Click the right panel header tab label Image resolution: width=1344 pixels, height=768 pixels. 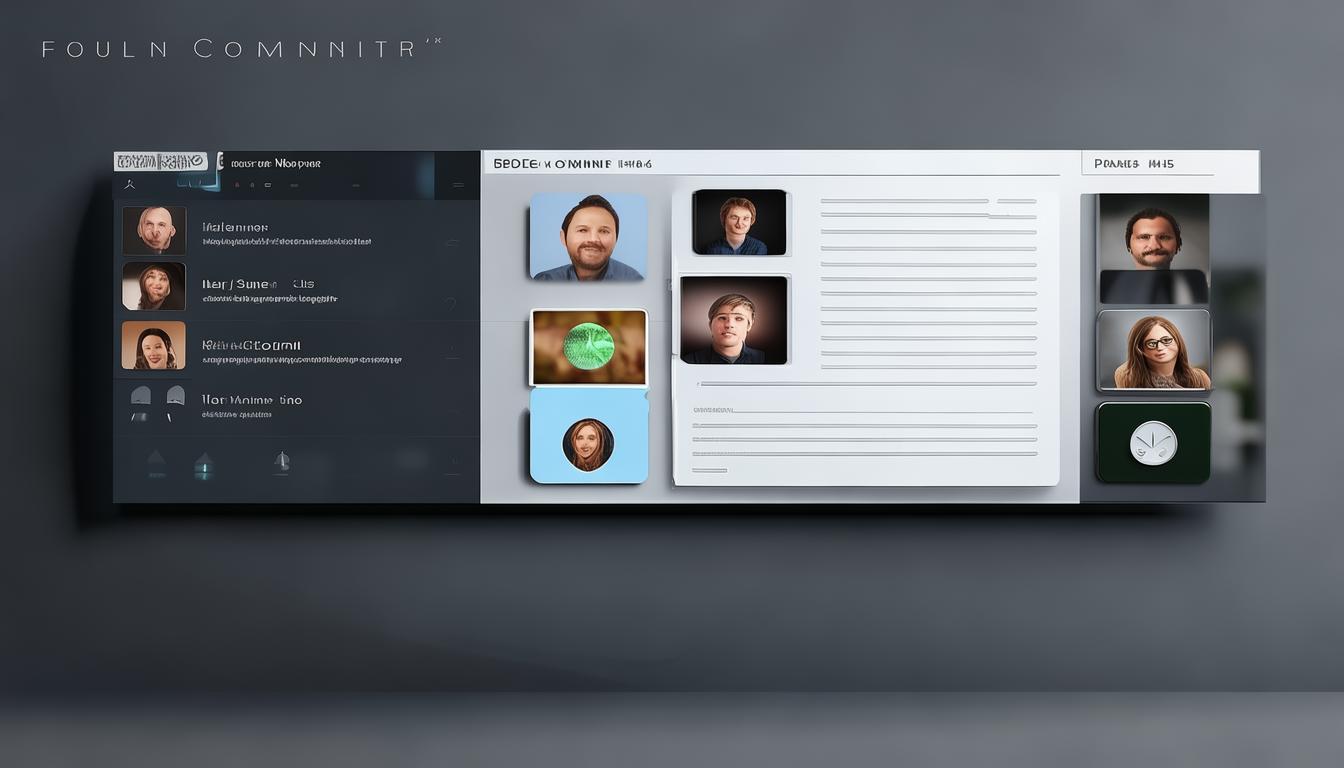coord(1134,164)
